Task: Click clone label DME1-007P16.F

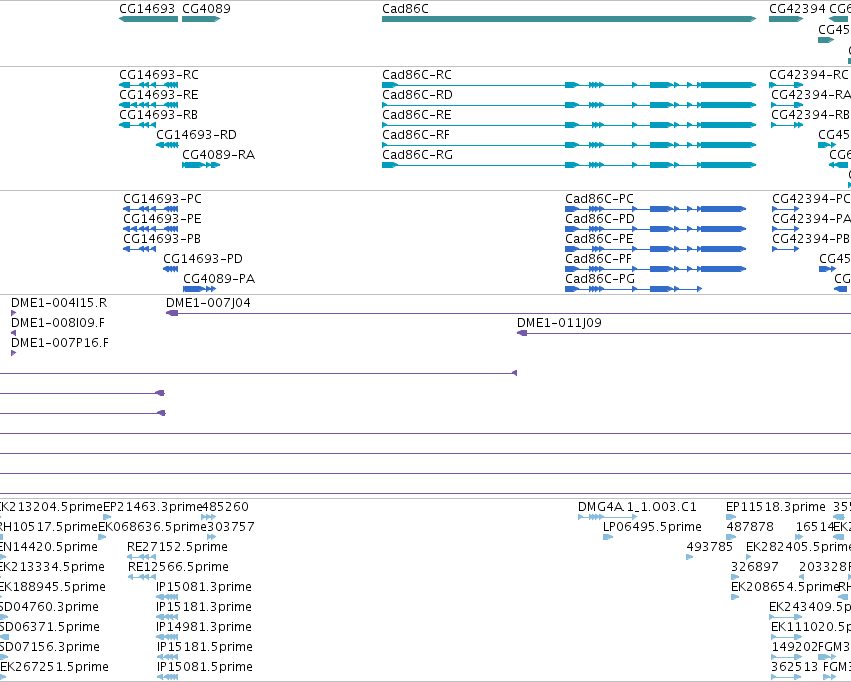Action: pyautogui.click(x=60, y=343)
